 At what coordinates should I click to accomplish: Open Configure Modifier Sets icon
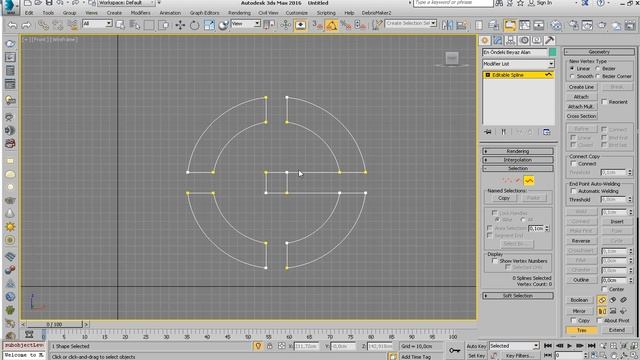point(547,132)
